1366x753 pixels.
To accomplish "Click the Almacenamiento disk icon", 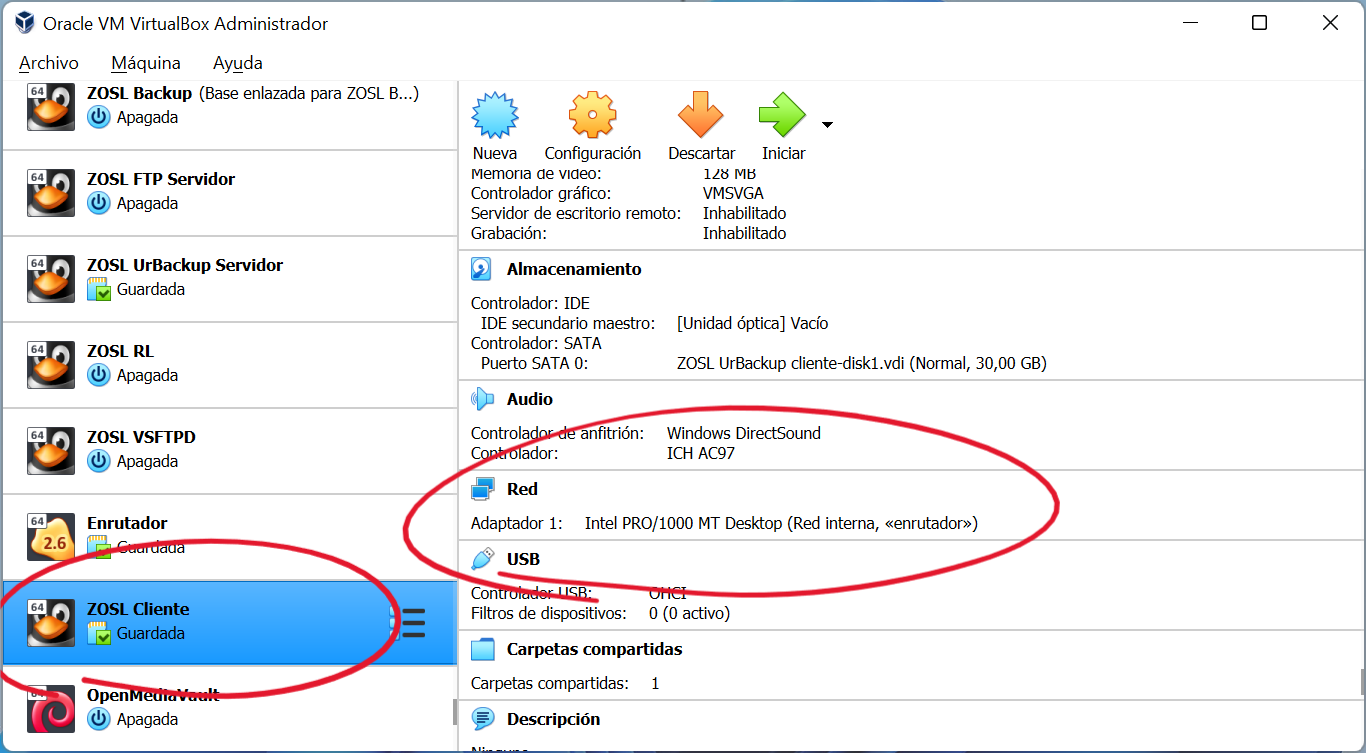I will pyautogui.click(x=483, y=270).
